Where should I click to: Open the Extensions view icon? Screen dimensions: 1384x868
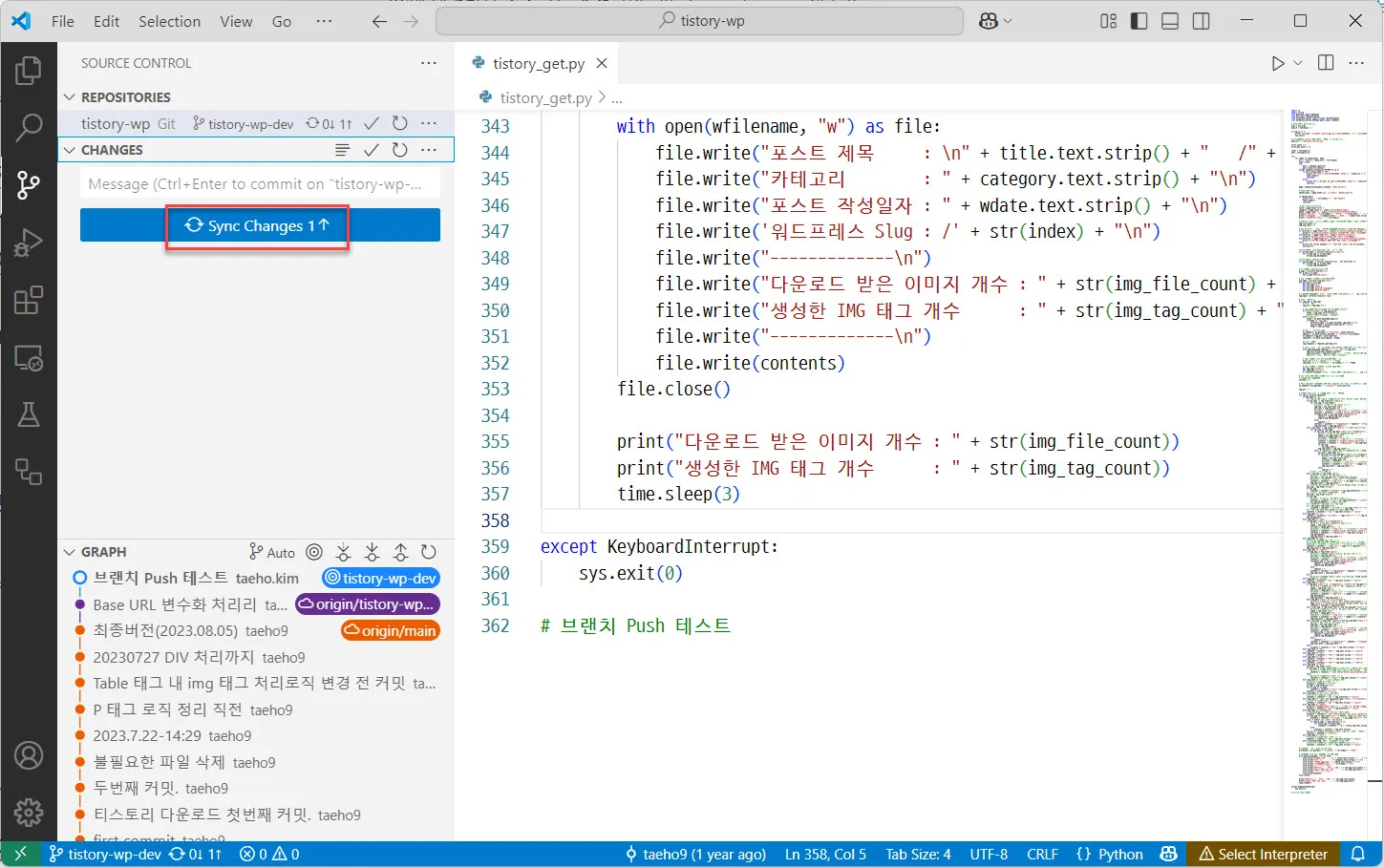[29, 300]
